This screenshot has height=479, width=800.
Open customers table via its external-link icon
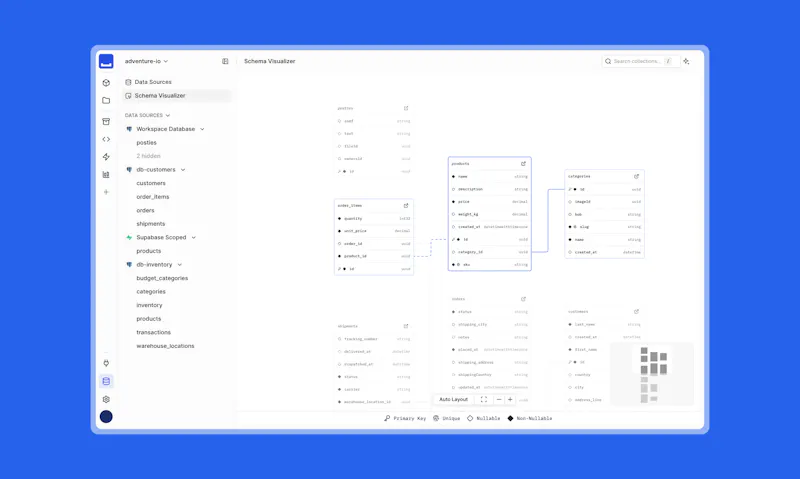coord(636,312)
